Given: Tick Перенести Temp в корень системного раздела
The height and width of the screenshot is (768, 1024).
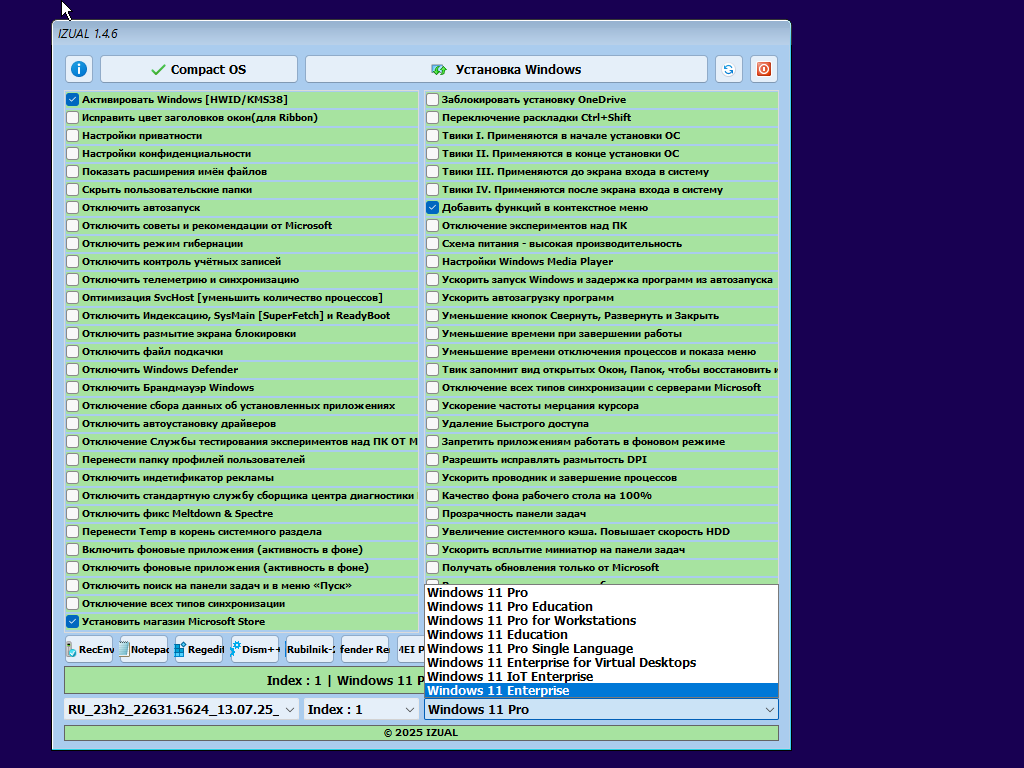Looking at the screenshot, I should (x=72, y=532).
